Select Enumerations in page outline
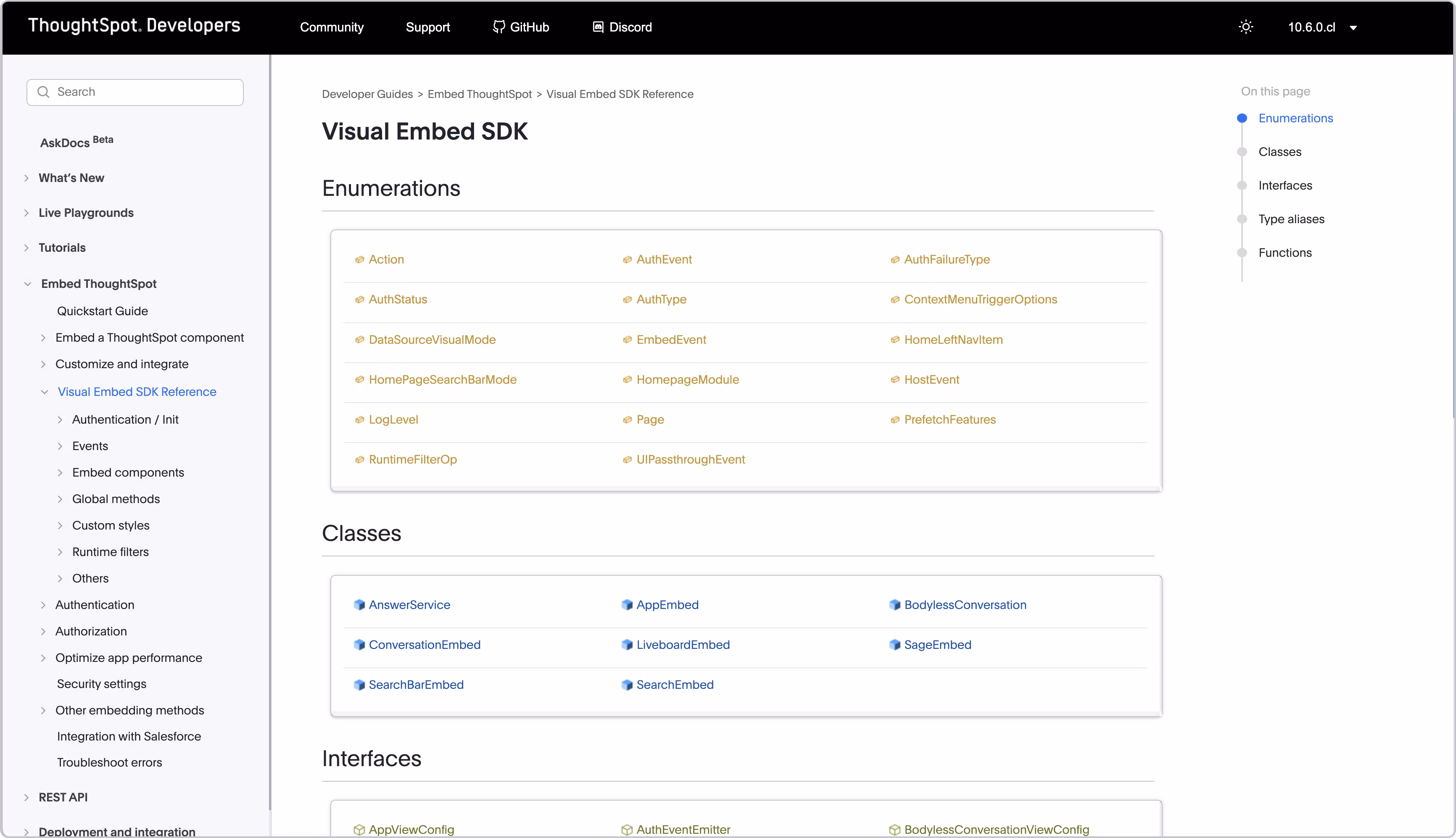The image size is (1456, 838). (x=1295, y=118)
